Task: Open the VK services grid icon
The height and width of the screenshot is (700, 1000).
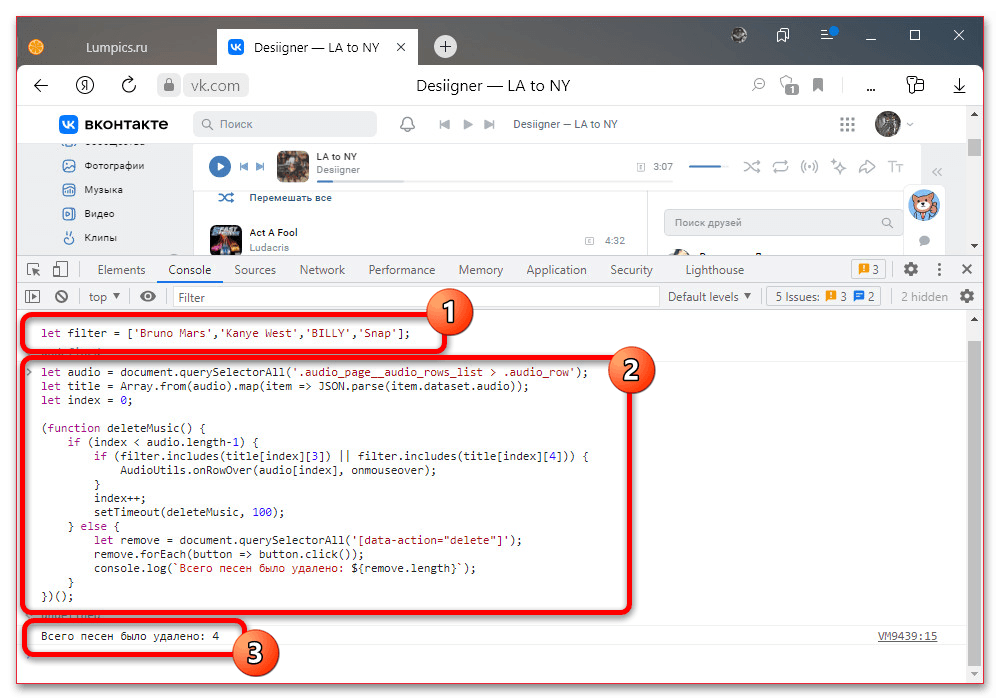Action: click(847, 124)
